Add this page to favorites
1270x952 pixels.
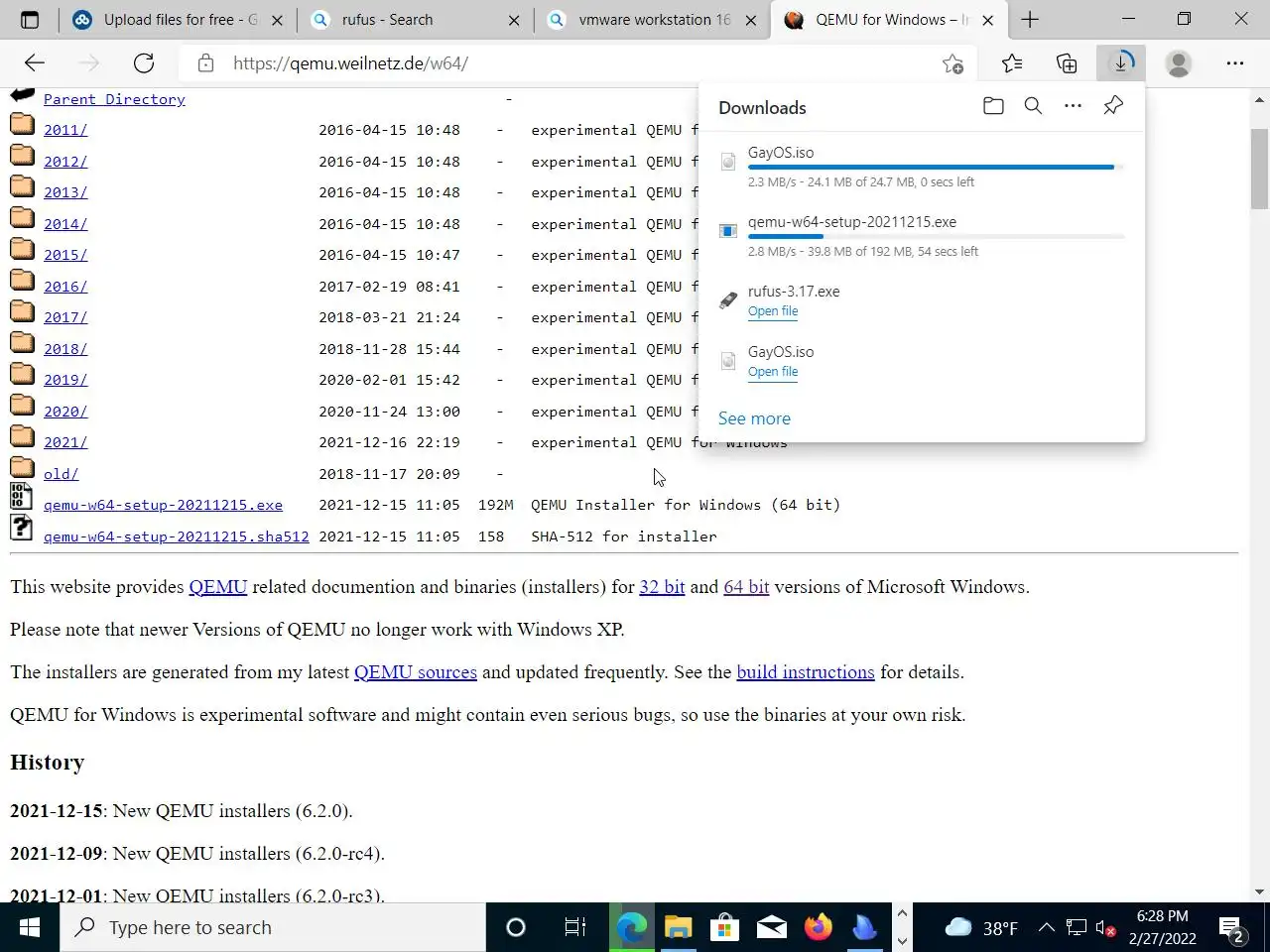[x=952, y=63]
